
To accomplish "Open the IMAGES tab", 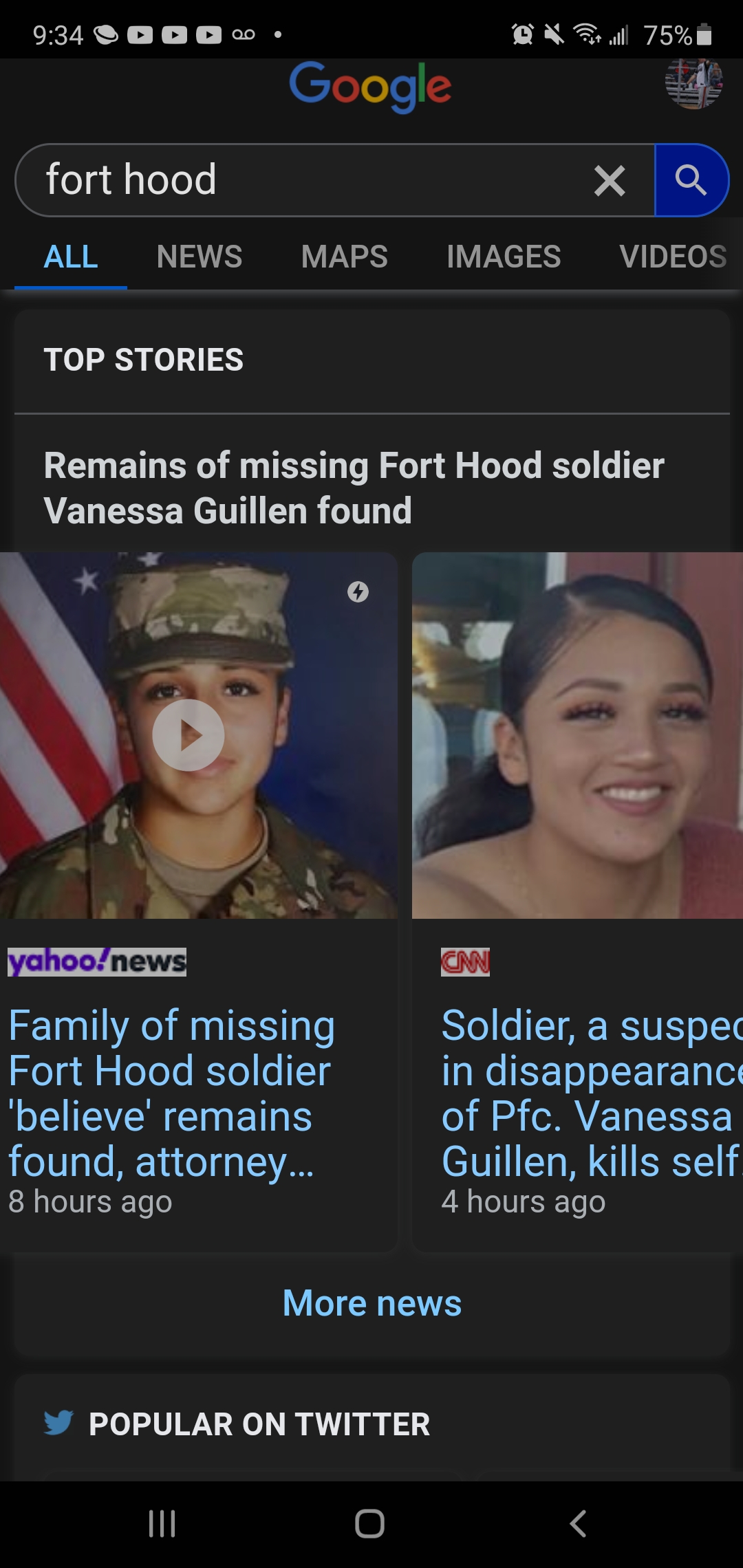I will pyautogui.click(x=504, y=257).
